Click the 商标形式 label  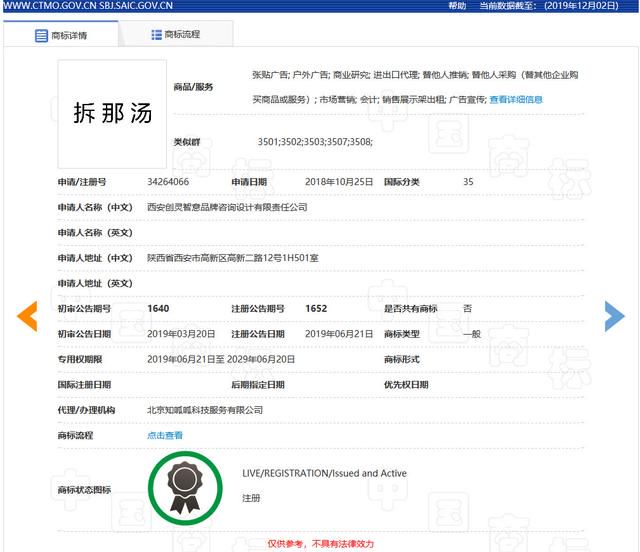(x=402, y=359)
